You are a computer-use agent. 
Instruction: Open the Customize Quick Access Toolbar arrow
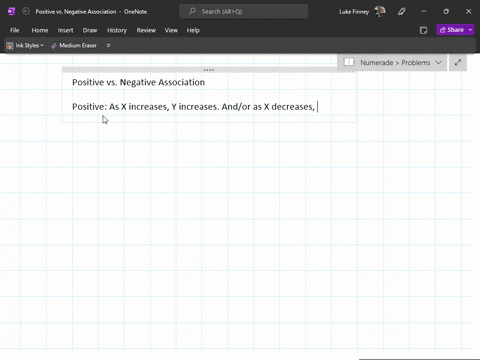[x=108, y=46]
